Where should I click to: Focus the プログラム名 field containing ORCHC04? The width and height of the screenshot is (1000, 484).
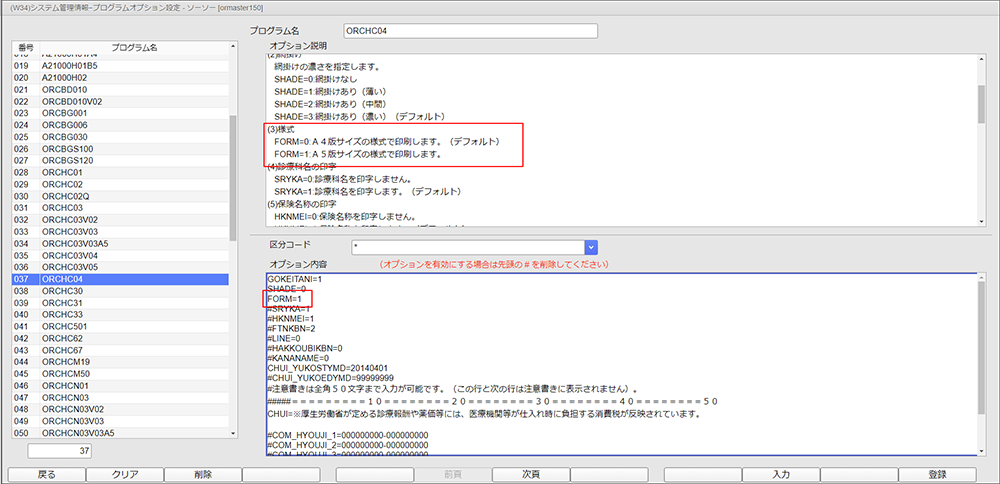[x=469, y=31]
